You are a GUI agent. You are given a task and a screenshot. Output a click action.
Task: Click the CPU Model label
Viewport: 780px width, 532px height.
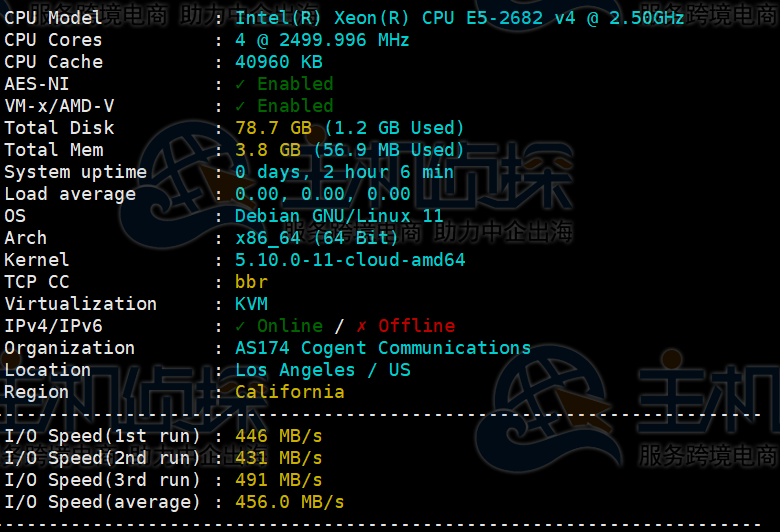coord(54,18)
